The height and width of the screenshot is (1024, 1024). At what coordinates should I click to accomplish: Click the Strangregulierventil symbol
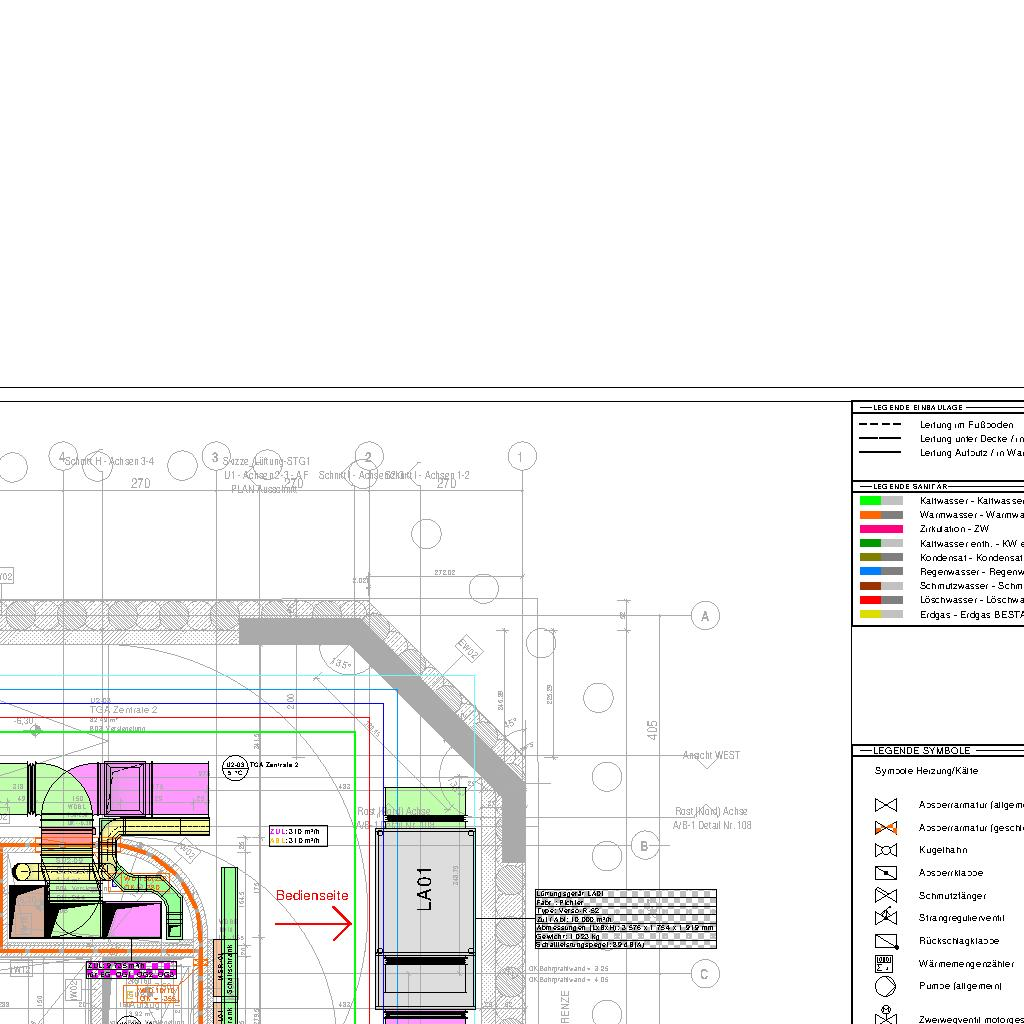click(886, 917)
